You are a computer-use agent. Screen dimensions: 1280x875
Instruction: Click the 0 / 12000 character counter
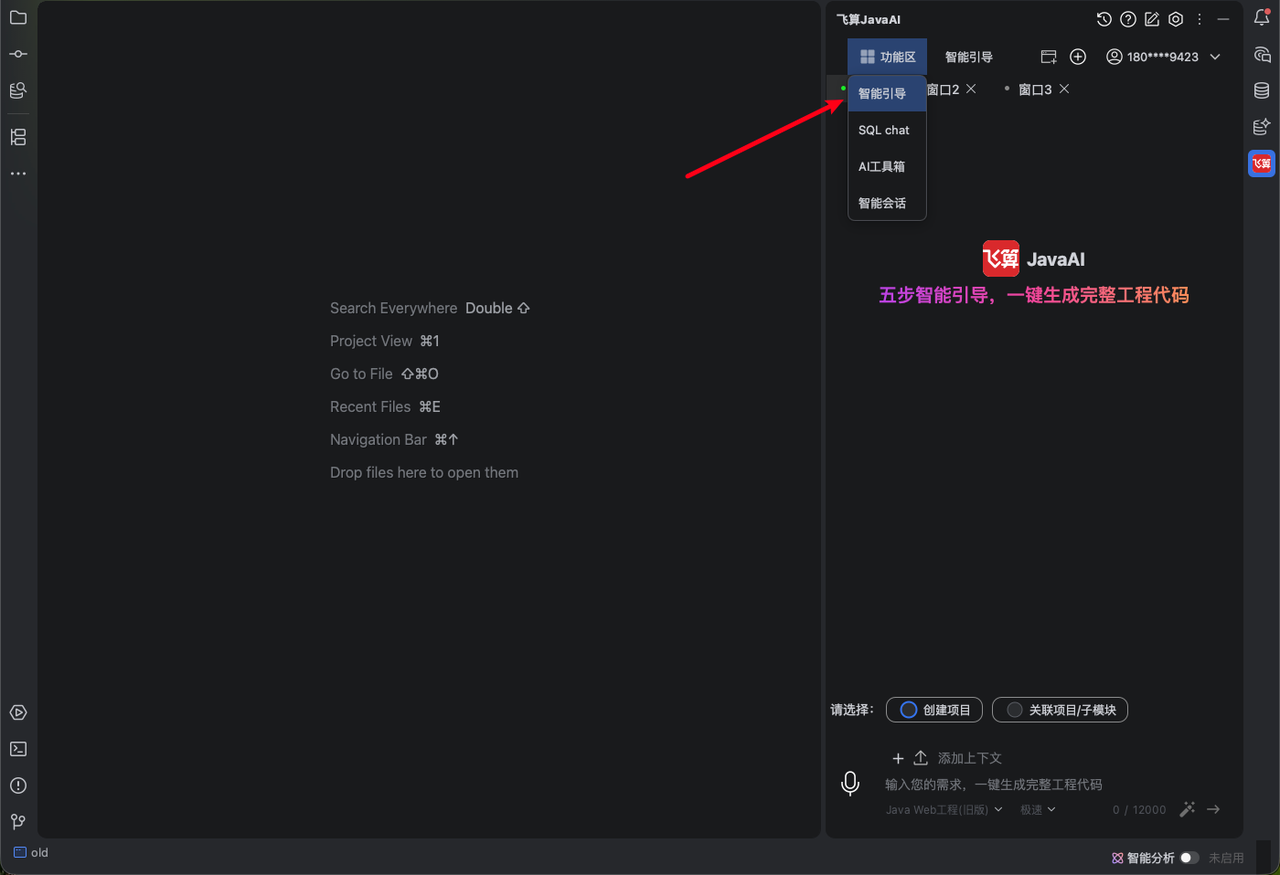(1139, 810)
